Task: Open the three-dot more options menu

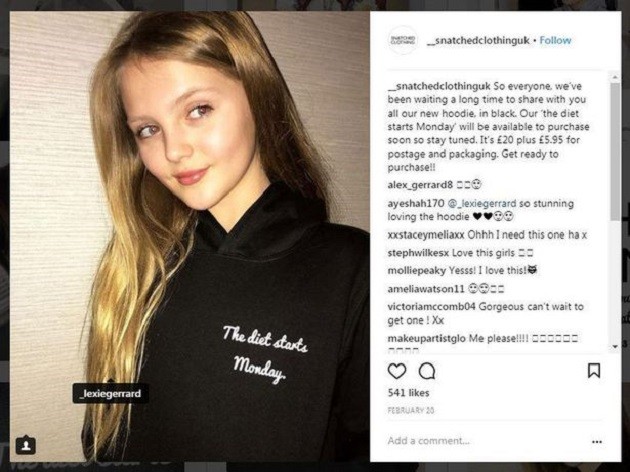Action: click(597, 441)
